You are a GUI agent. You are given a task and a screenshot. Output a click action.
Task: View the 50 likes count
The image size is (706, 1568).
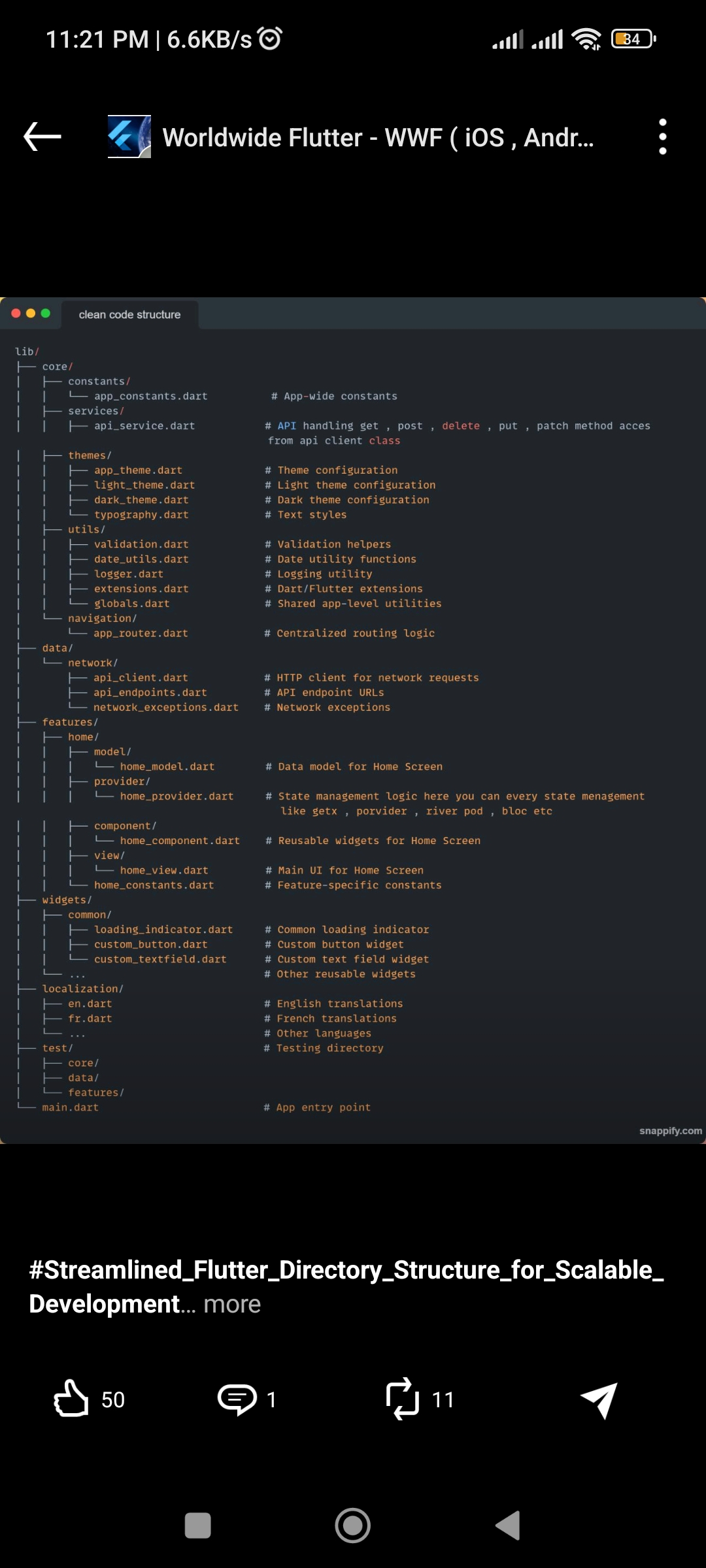113,1399
